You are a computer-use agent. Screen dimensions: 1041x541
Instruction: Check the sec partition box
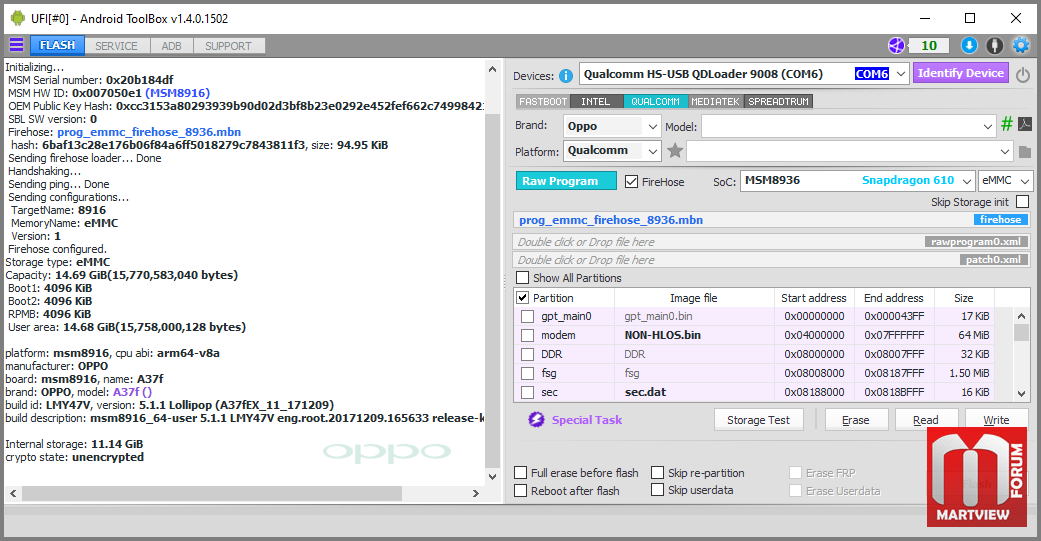(x=527, y=392)
